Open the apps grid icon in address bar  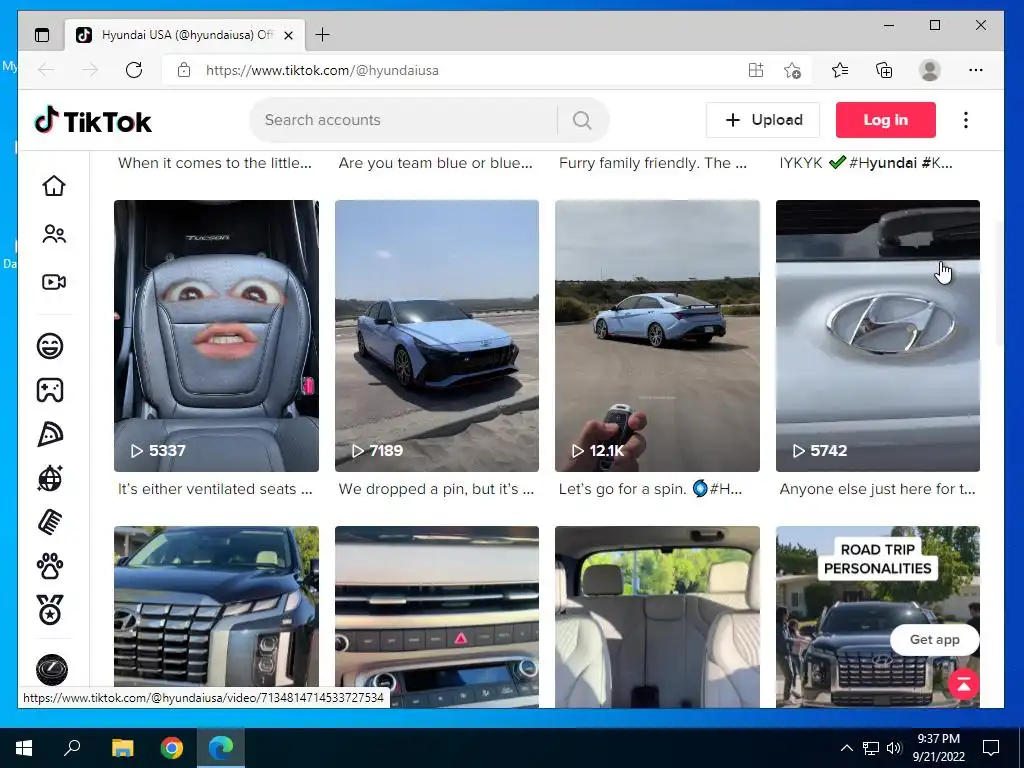pos(756,70)
